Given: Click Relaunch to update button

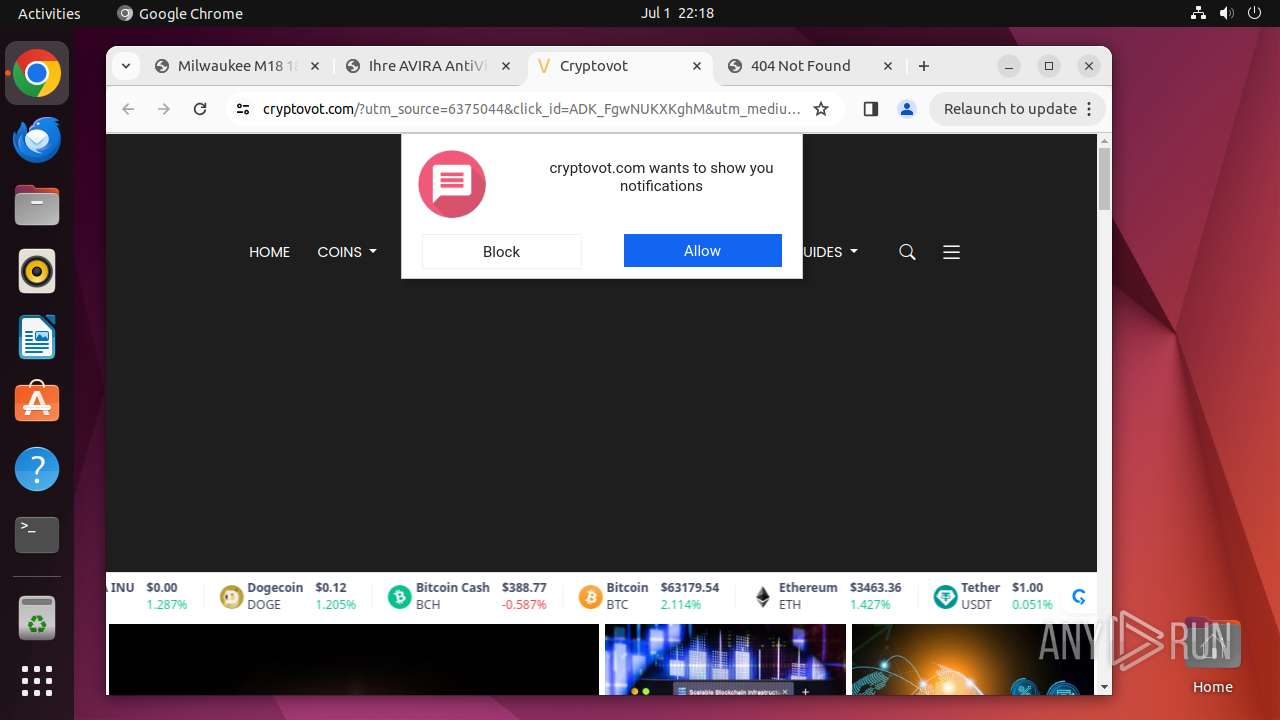Looking at the screenshot, I should tap(1017, 109).
